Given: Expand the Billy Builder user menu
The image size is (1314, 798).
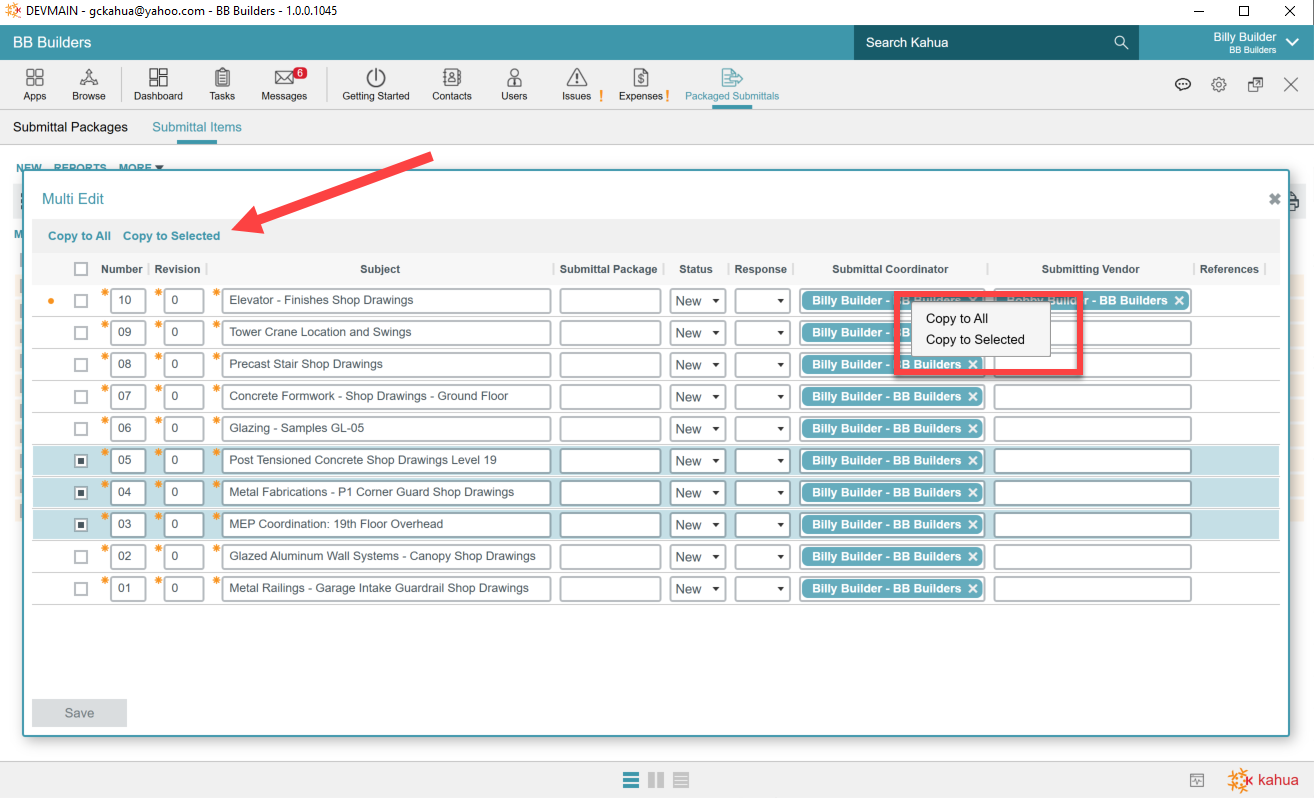Looking at the screenshot, I should pyautogui.click(x=1291, y=42).
